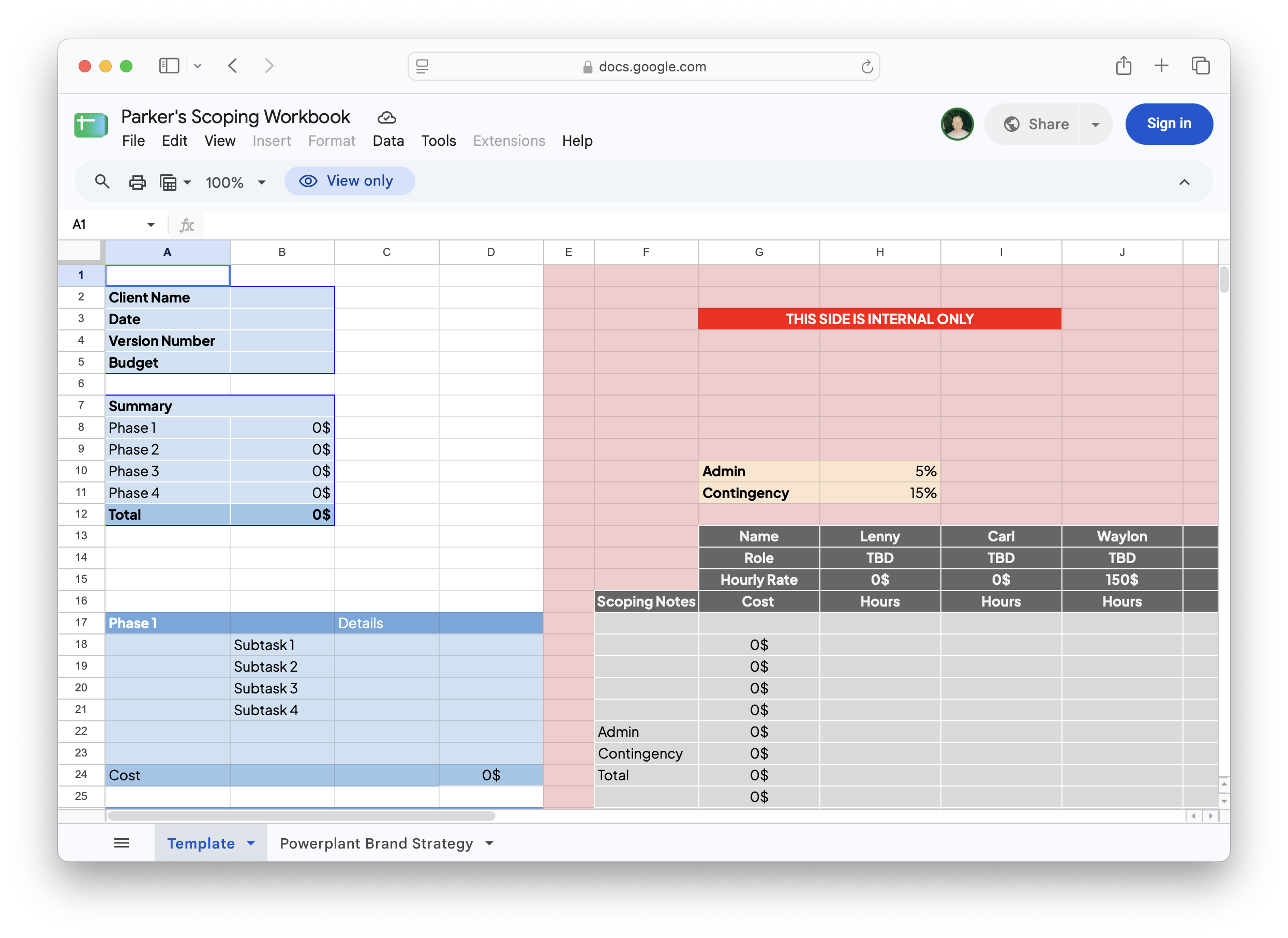The image size is (1288, 938).
Task: Open the Safari tab overview icon
Action: 1200,66
